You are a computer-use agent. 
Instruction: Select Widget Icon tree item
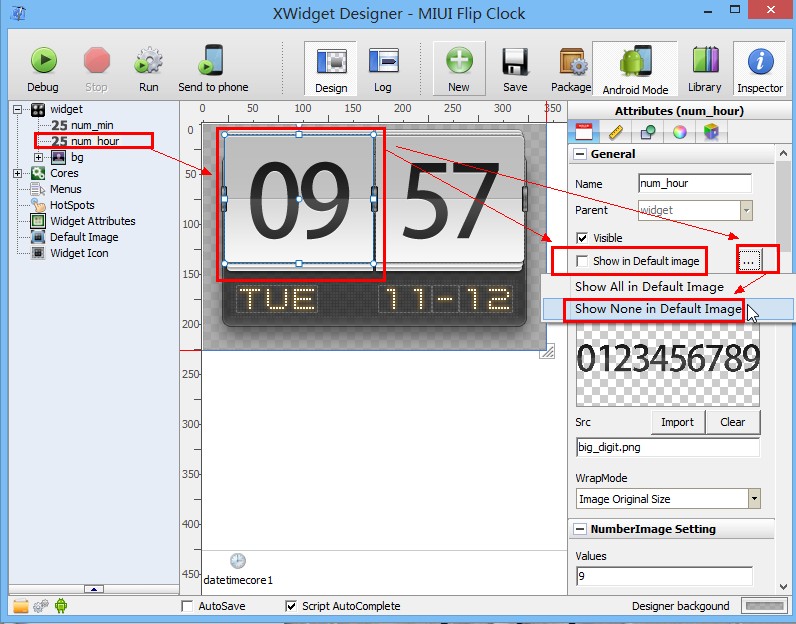[x=79, y=253]
